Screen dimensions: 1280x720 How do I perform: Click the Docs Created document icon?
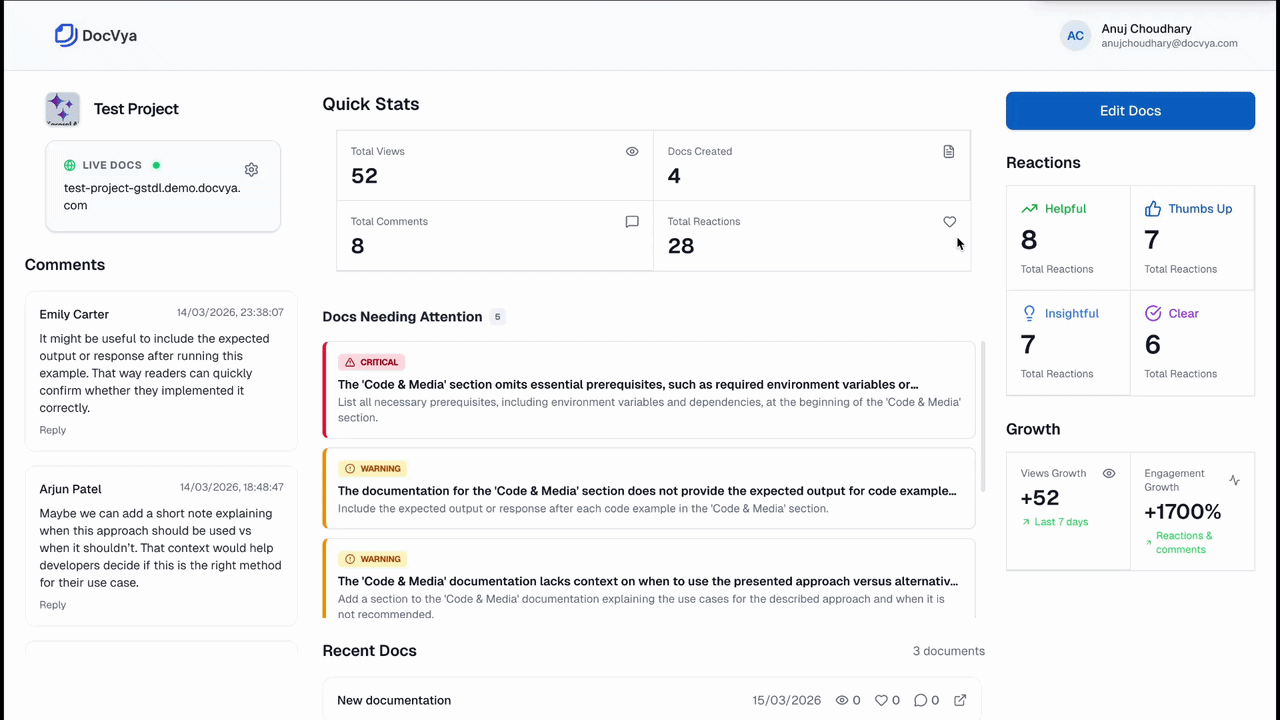pyautogui.click(x=948, y=151)
